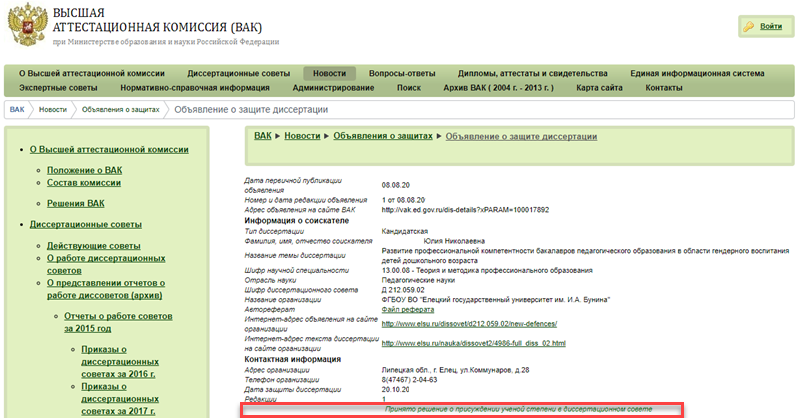This screenshot has height=418, width=800.
Task: Open the dissertation full text URL link
Action: tap(474, 343)
